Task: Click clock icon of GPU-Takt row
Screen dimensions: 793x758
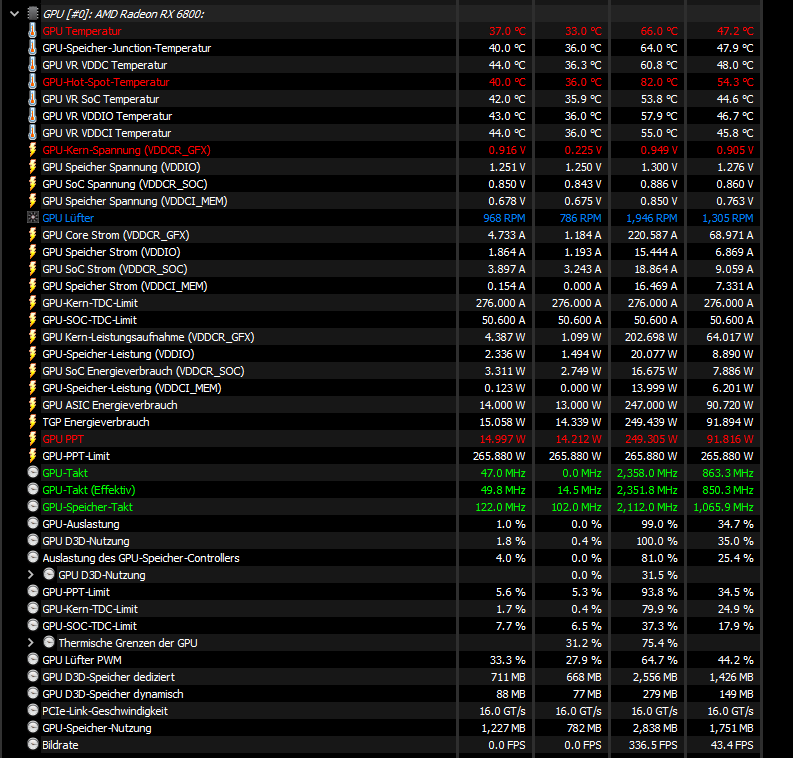Action: point(33,472)
